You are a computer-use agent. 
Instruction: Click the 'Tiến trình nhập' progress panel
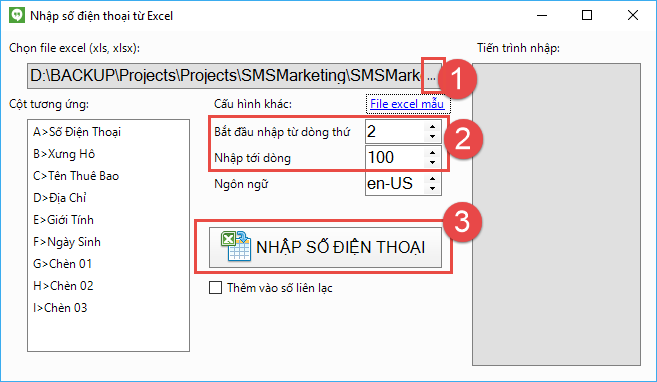coord(556,214)
